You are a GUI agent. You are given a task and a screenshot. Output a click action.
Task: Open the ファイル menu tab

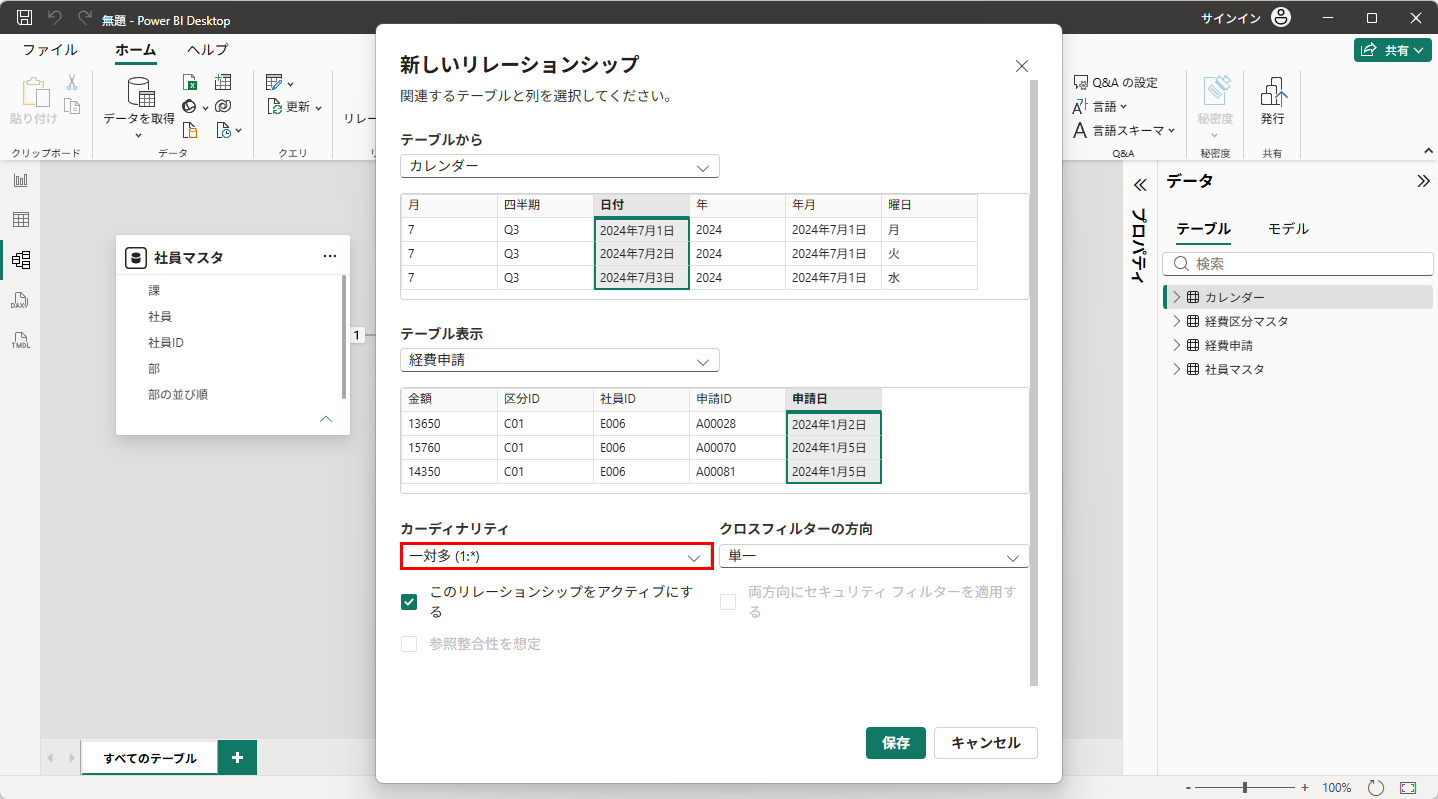pyautogui.click(x=50, y=50)
